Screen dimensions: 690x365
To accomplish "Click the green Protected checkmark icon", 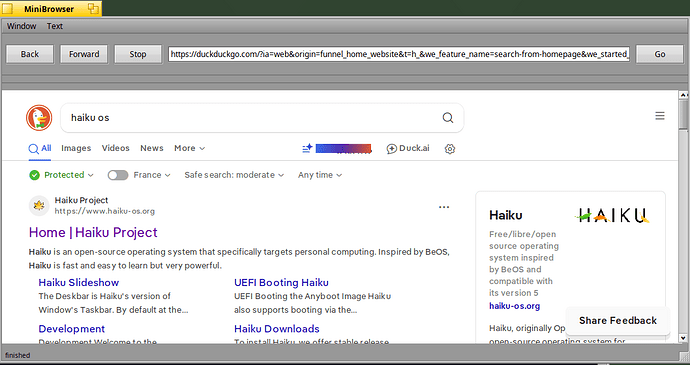I will coord(34,175).
